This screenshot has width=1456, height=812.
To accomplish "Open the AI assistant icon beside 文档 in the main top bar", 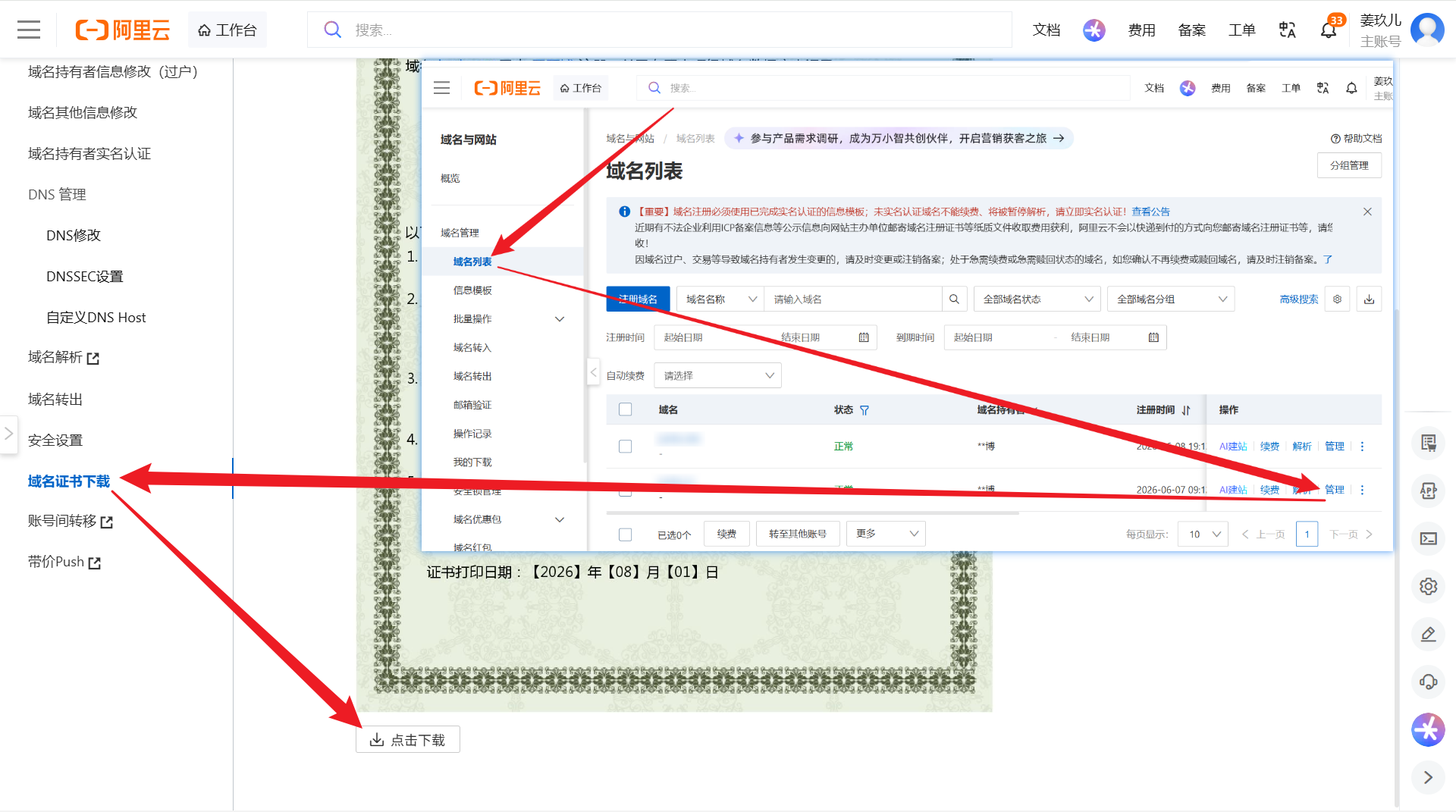I will tap(1094, 30).
